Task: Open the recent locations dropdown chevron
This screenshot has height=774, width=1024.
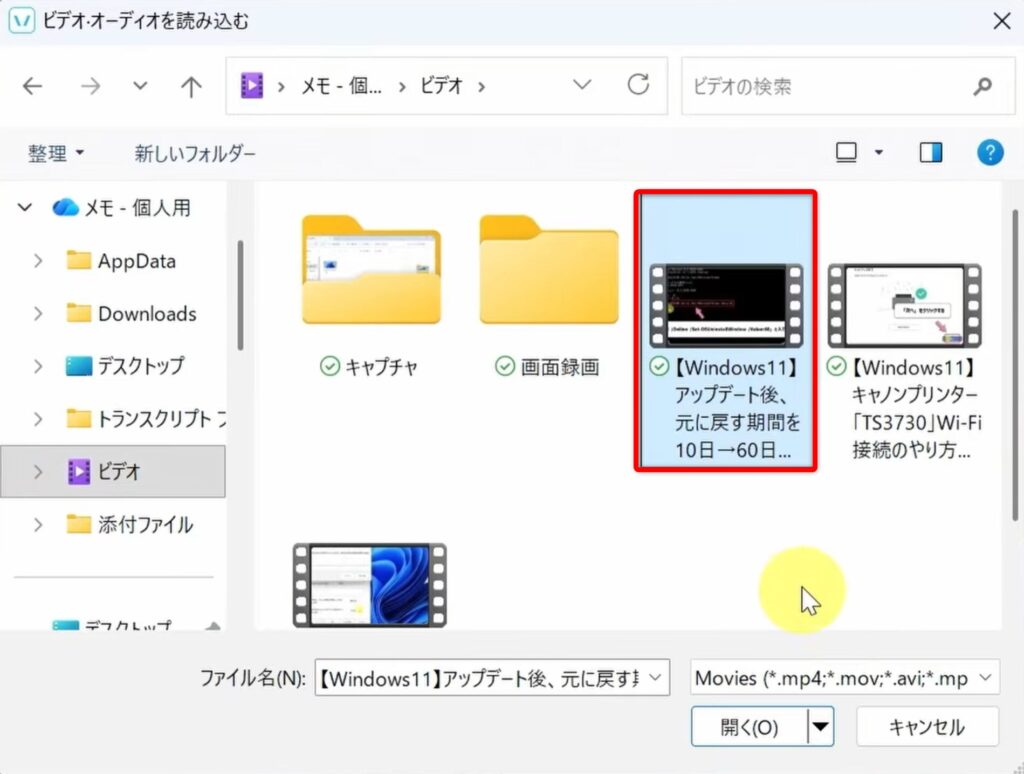Action: click(140, 87)
